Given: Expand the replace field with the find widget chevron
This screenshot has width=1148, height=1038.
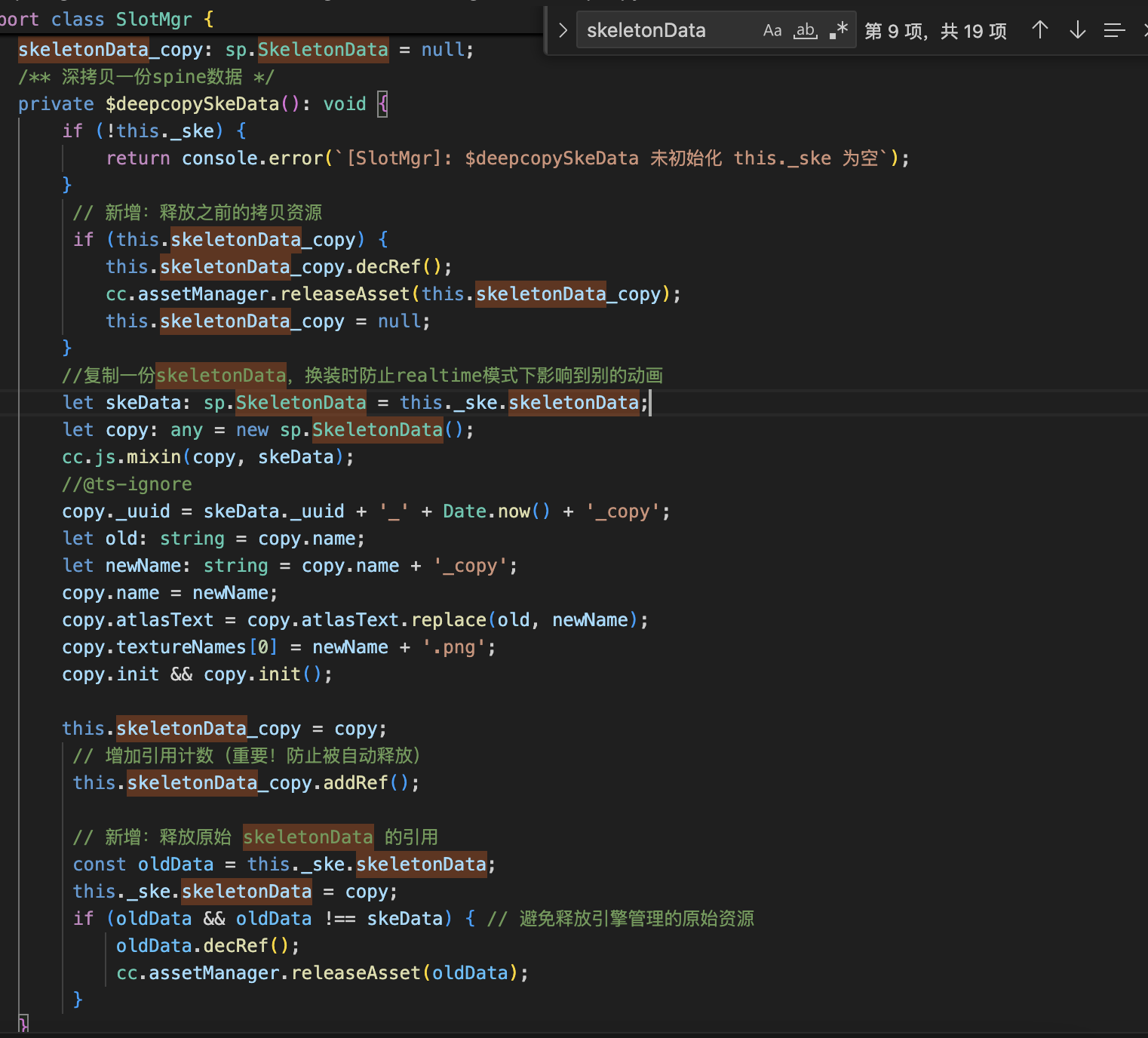Looking at the screenshot, I should coord(563,30).
